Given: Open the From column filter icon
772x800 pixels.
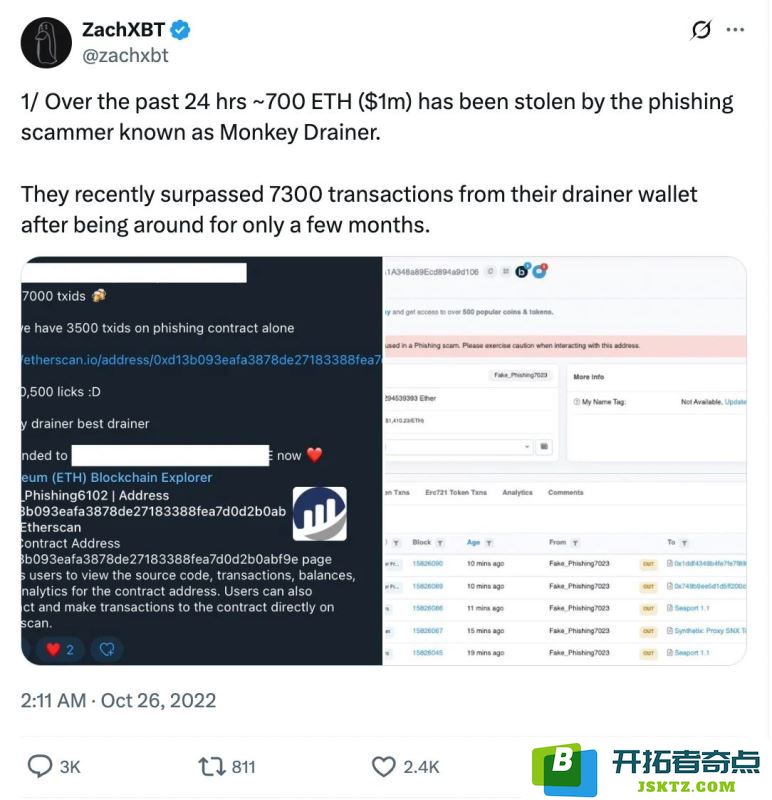Looking at the screenshot, I should (575, 543).
